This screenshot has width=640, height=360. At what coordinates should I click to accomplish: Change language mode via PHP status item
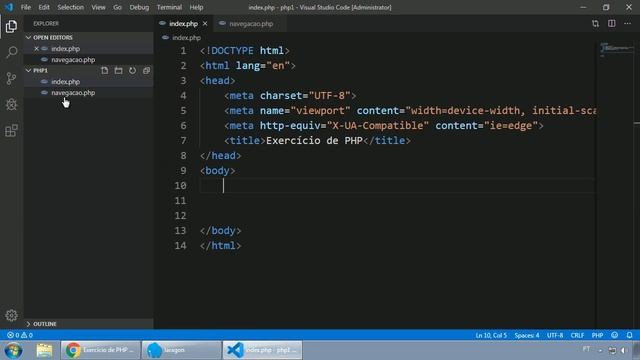597,335
